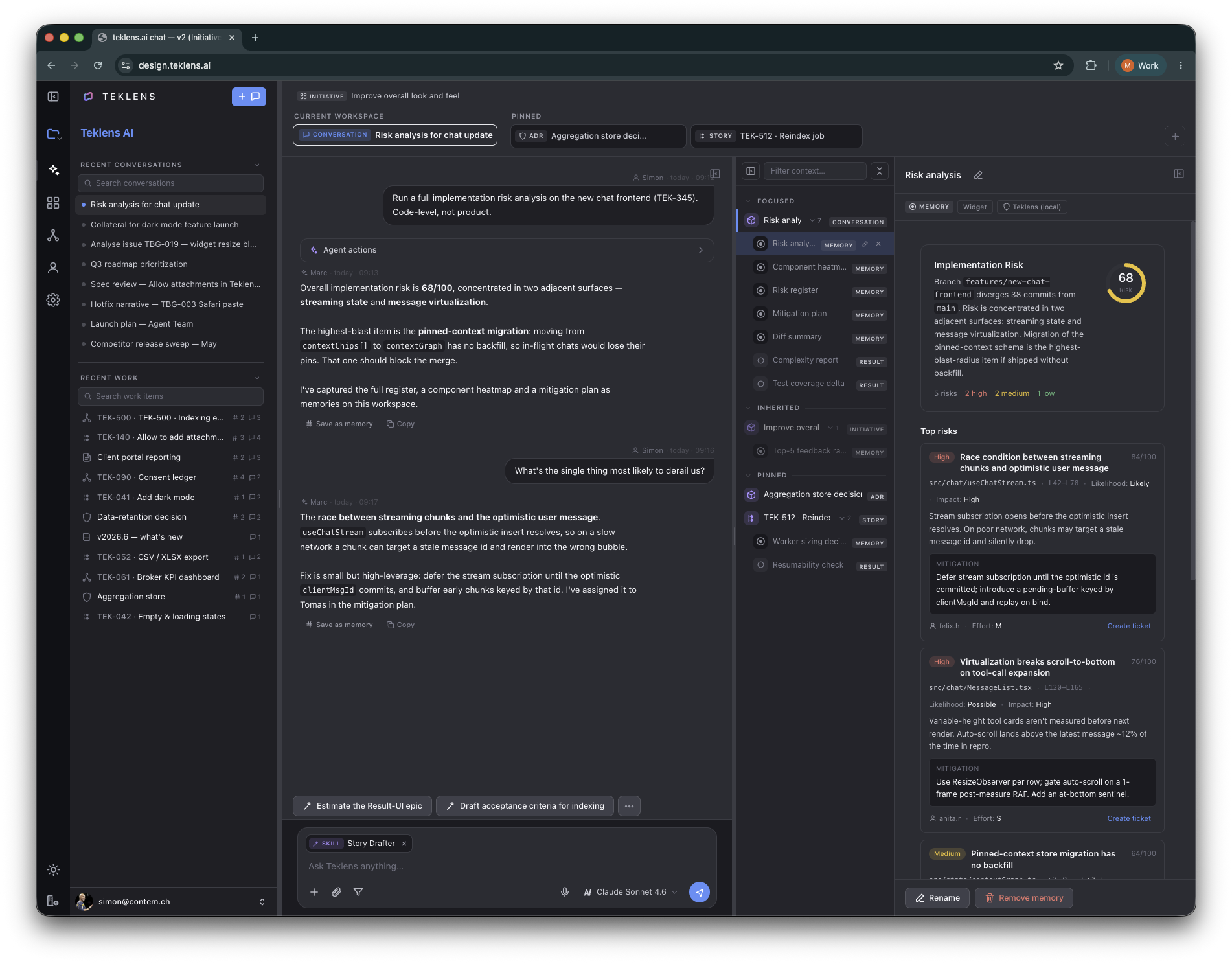Send the message with the arrow button
1232x964 pixels.
(x=700, y=892)
